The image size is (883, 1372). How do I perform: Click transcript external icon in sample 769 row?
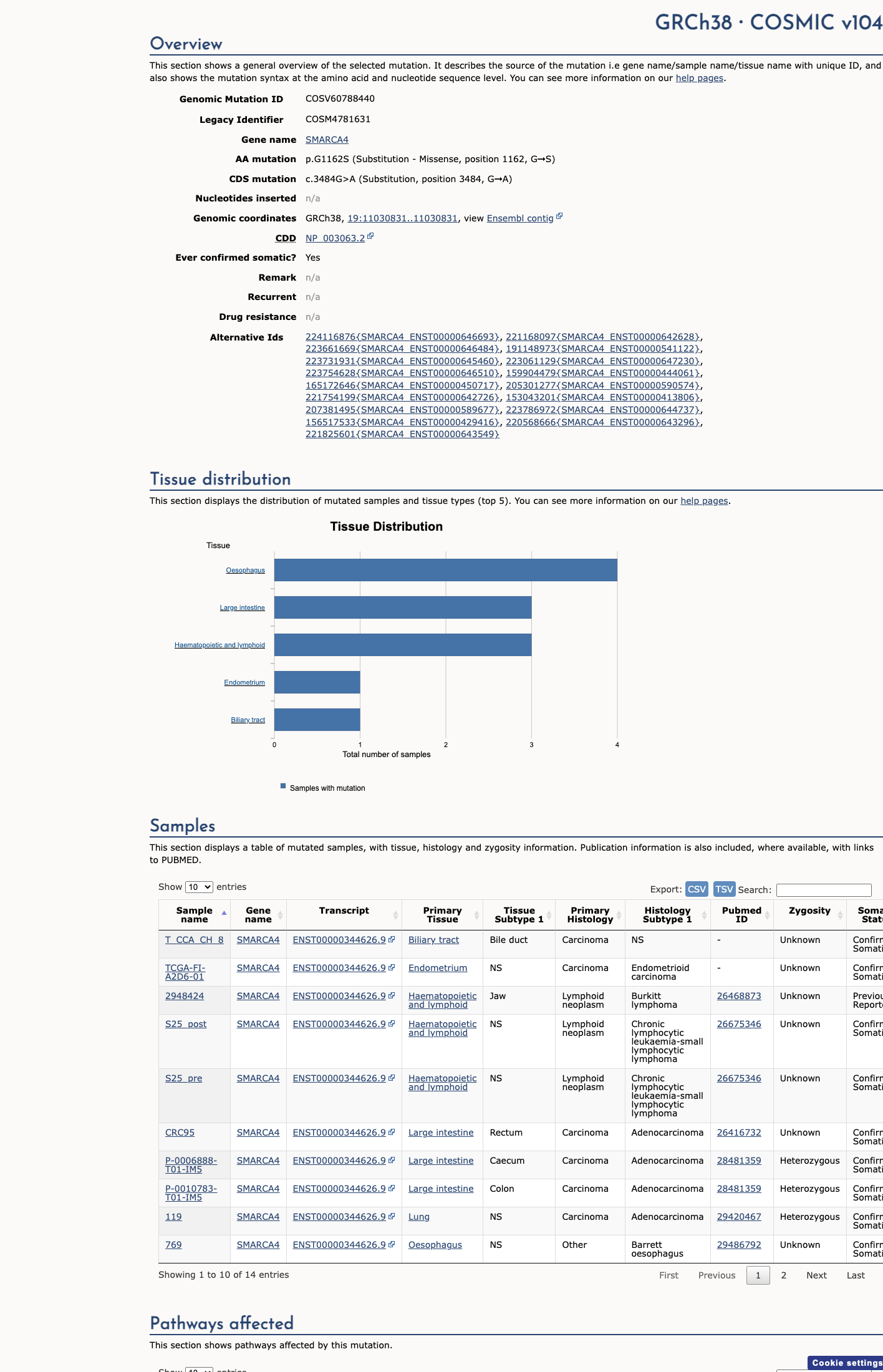(392, 1244)
